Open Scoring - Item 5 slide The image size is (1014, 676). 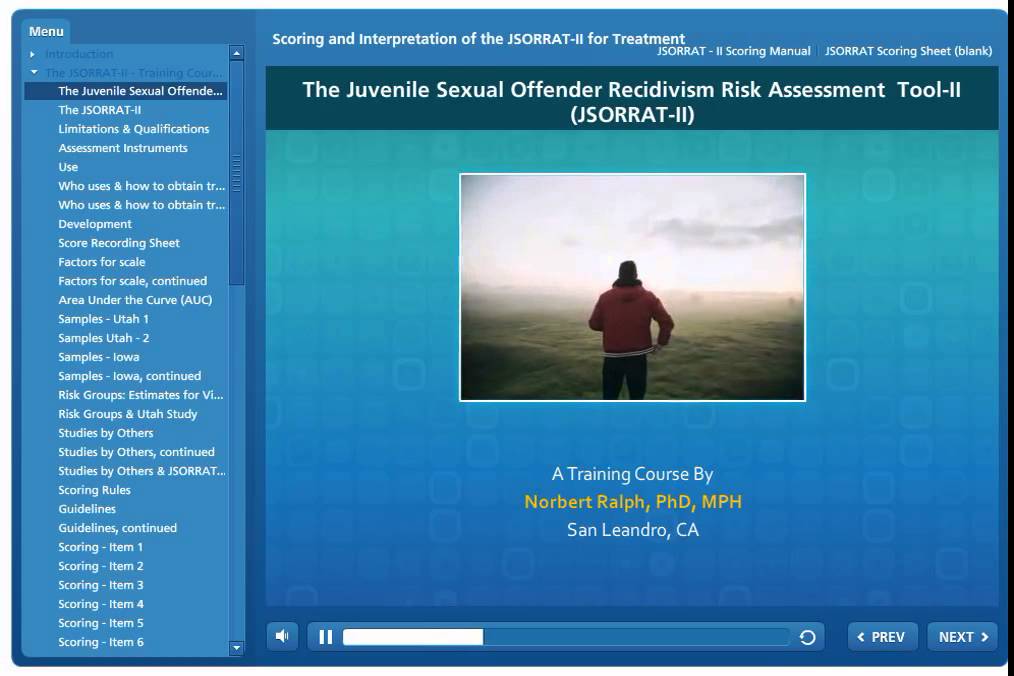coord(101,623)
